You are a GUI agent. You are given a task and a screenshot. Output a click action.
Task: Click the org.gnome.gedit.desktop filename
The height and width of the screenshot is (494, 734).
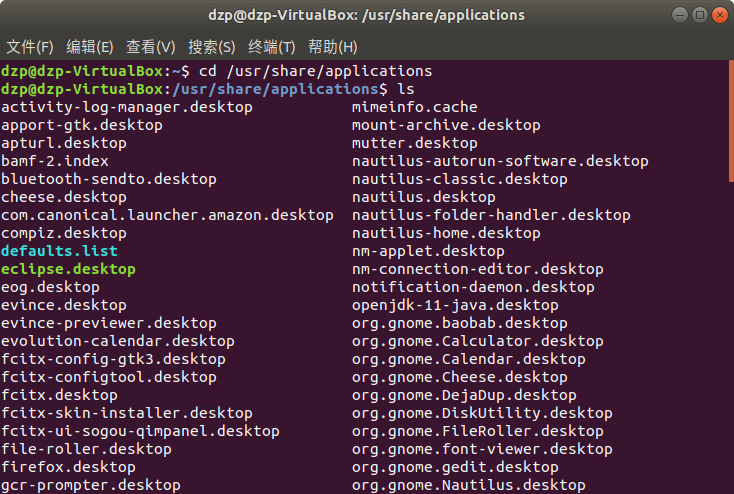point(455,467)
